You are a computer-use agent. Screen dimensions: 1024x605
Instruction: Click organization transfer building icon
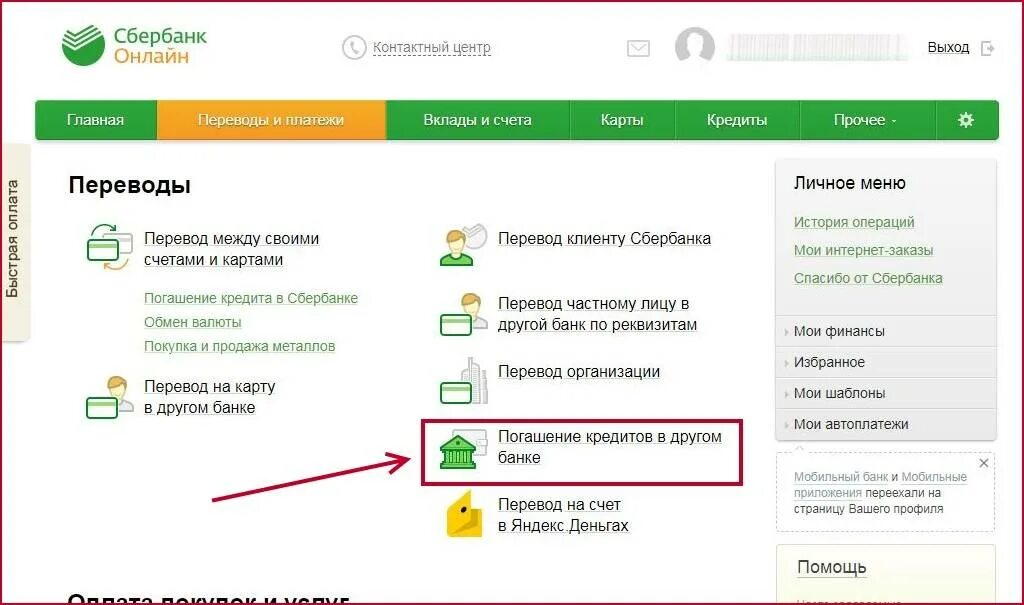464,381
